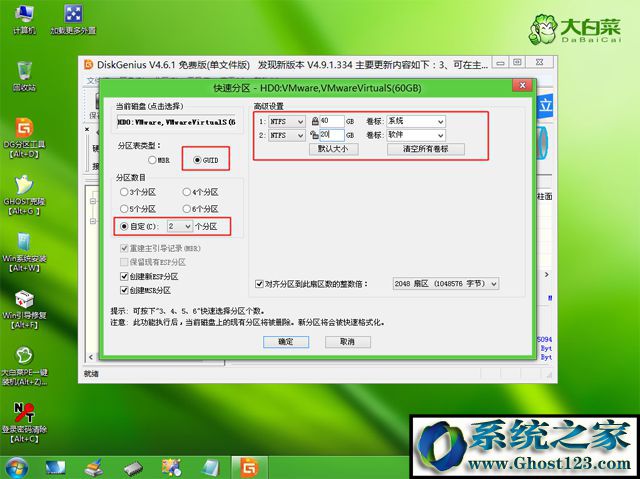Toggle the lock icon for partition 1 size

pos(315,121)
